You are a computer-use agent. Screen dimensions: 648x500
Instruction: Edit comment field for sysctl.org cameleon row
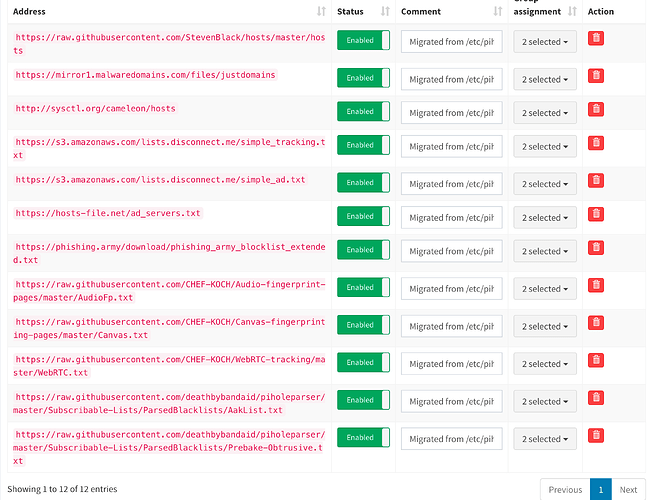point(451,113)
